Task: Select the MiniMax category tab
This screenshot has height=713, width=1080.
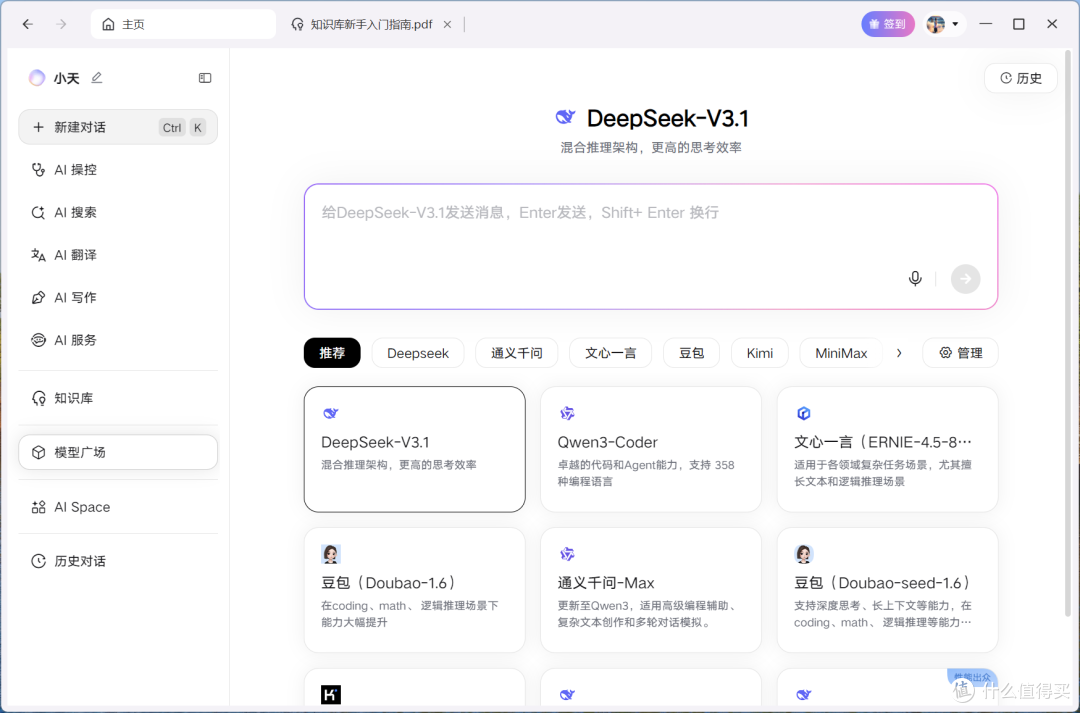Action: click(x=841, y=353)
